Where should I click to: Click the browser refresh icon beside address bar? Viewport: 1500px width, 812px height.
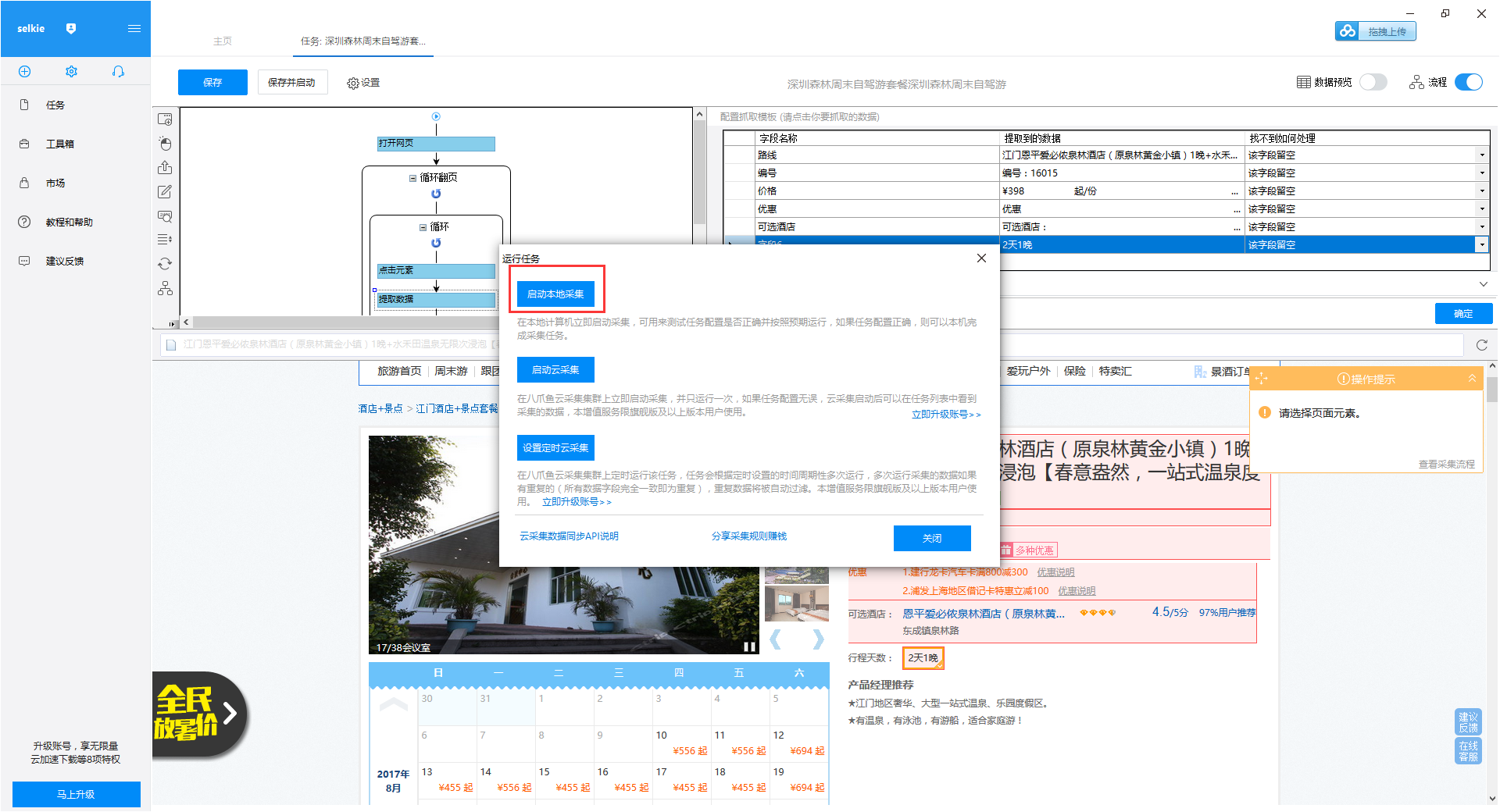1481,345
